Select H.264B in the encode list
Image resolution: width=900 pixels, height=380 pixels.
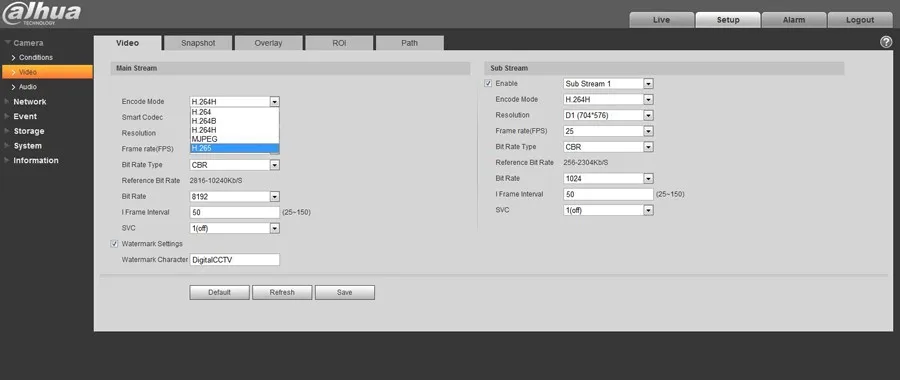tap(234, 121)
